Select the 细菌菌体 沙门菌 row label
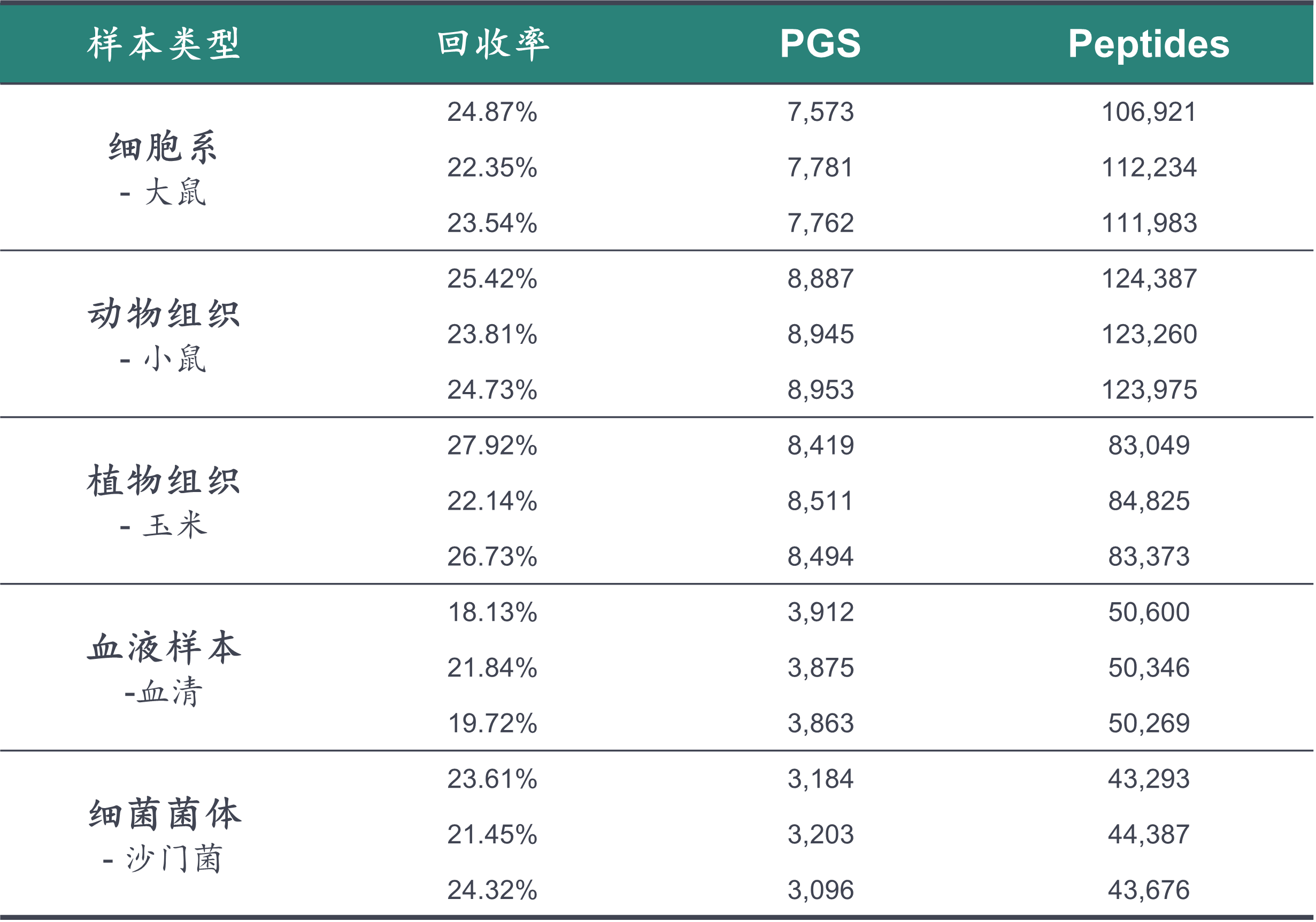The image size is (1316, 922). [163, 835]
